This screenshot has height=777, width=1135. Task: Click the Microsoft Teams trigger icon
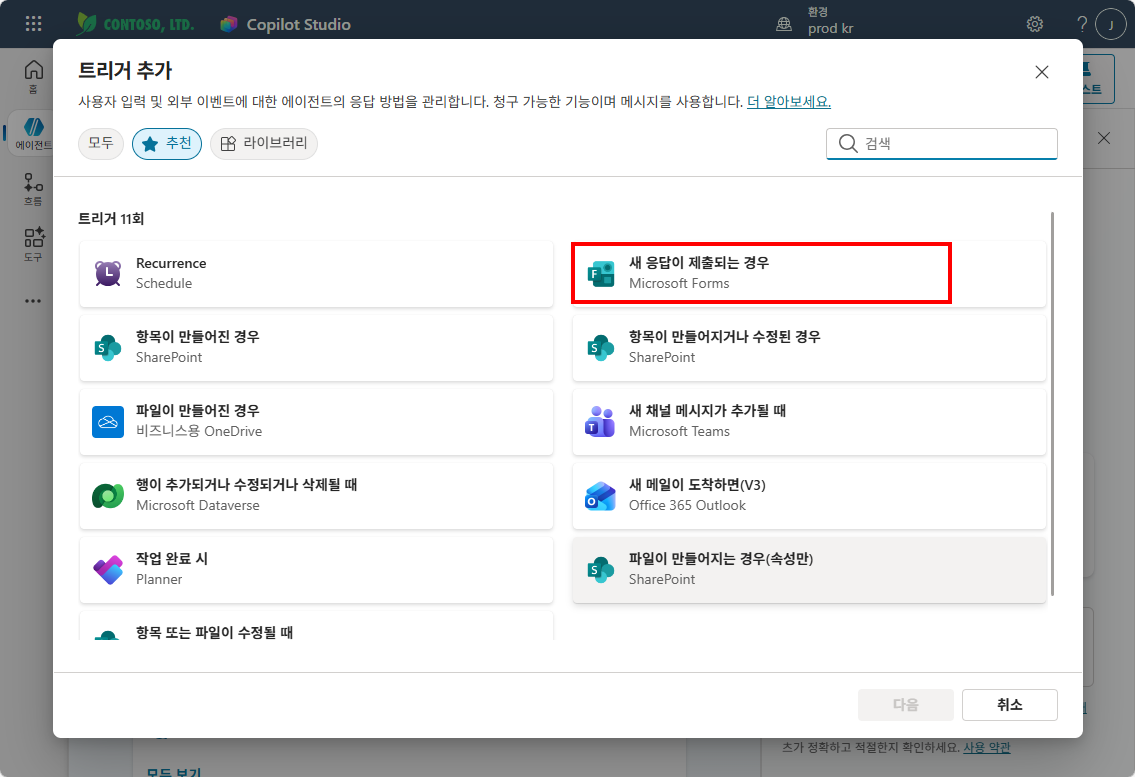click(601, 421)
